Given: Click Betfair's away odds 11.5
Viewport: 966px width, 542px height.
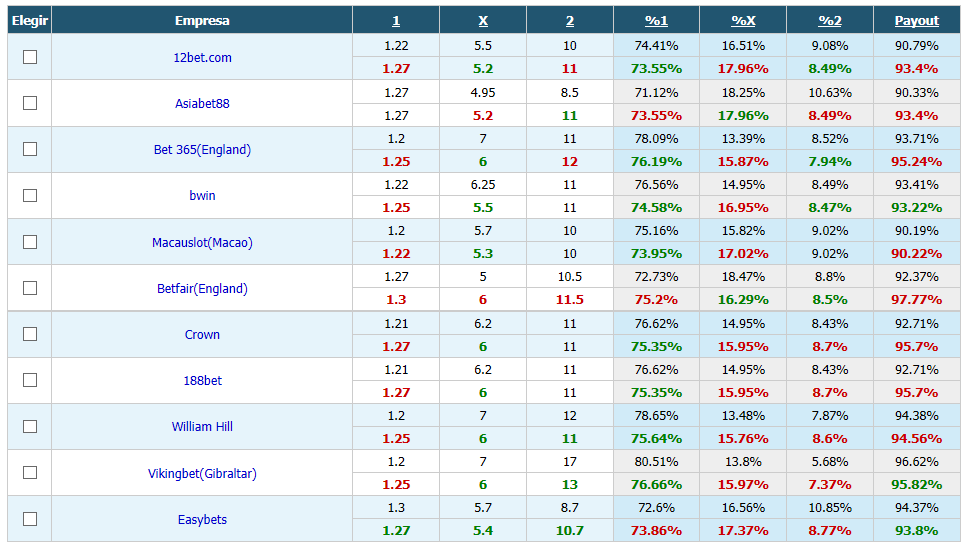Looking at the screenshot, I should 570,300.
